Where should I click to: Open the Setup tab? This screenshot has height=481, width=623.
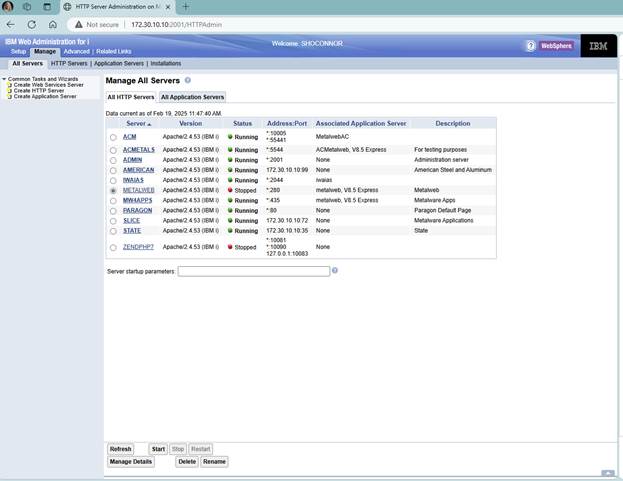point(18,52)
